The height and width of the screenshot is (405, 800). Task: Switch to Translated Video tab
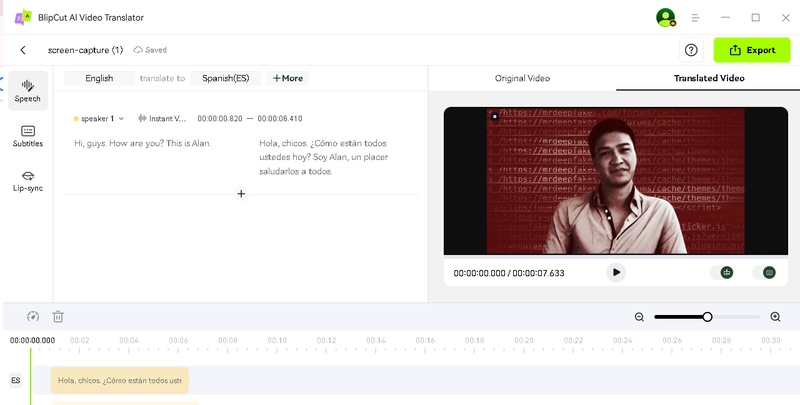click(709, 78)
